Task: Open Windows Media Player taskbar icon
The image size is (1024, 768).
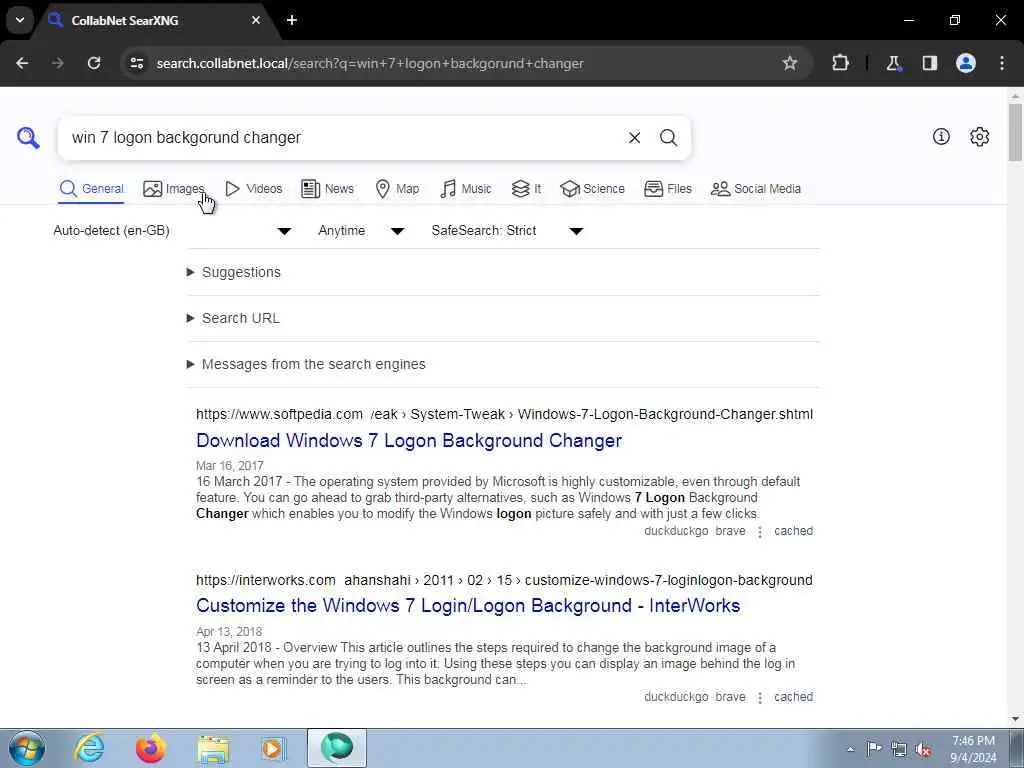Action: pyautogui.click(x=274, y=748)
